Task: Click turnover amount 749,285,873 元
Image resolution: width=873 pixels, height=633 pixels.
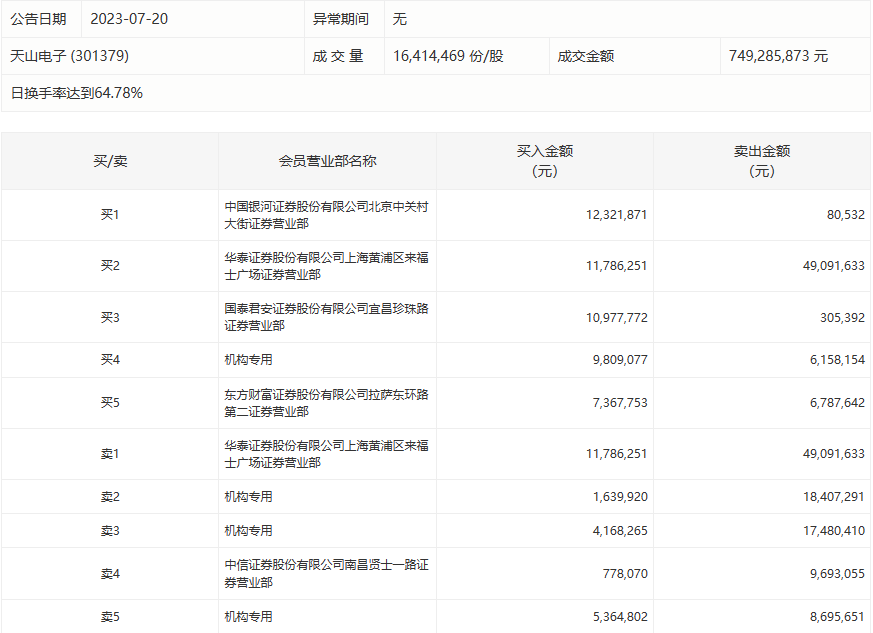Action: click(x=778, y=56)
